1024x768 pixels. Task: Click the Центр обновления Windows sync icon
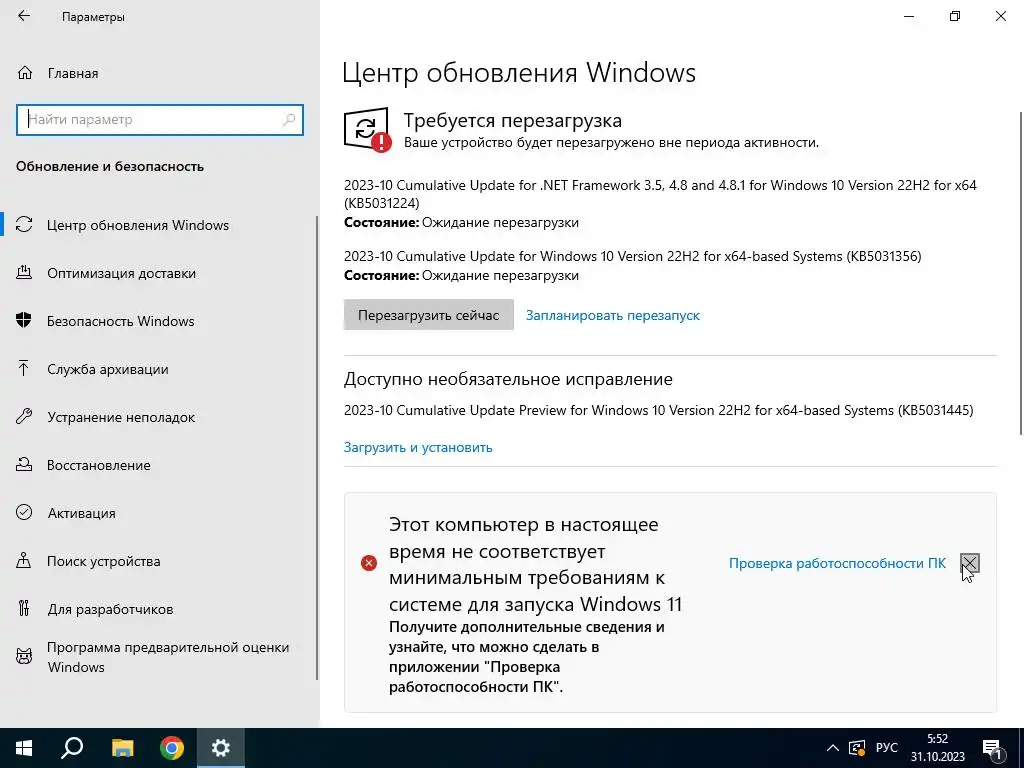pyautogui.click(x=24, y=225)
